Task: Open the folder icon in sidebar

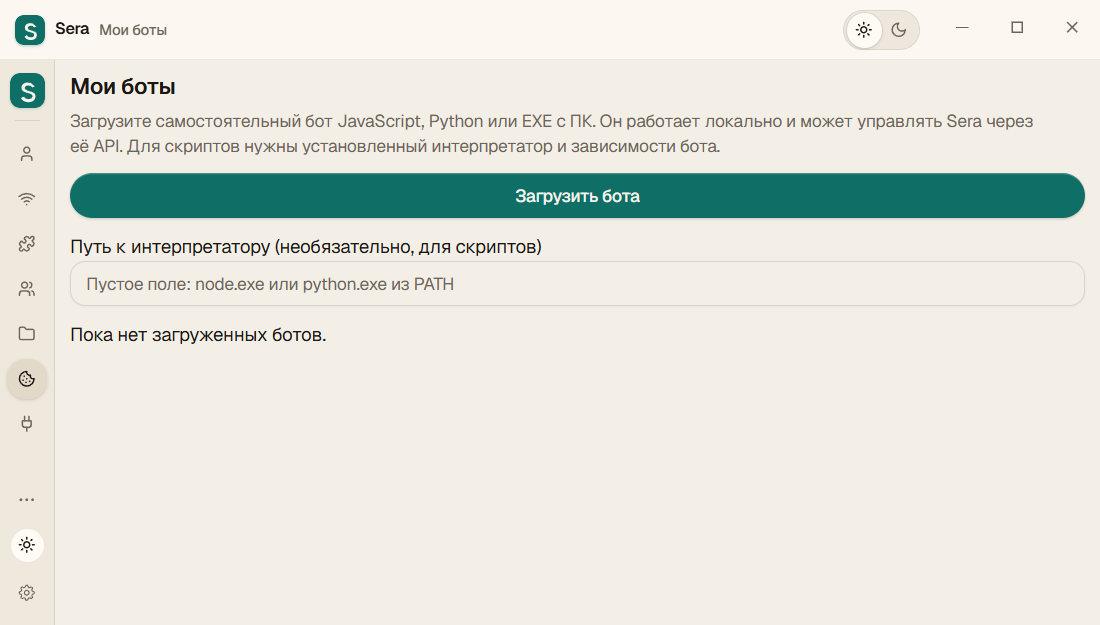Action: coord(27,333)
